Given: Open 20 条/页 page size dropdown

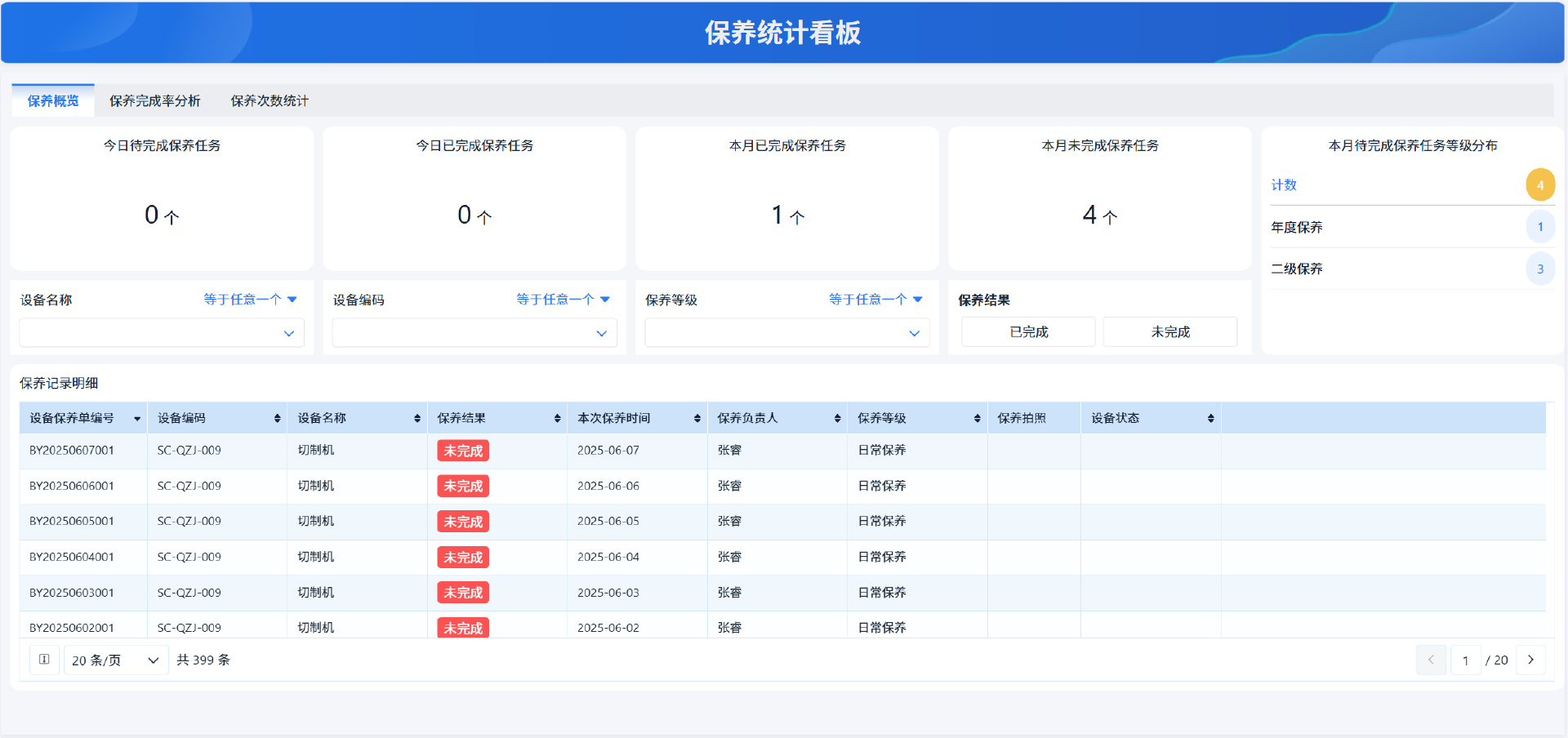Looking at the screenshot, I should (x=115, y=660).
